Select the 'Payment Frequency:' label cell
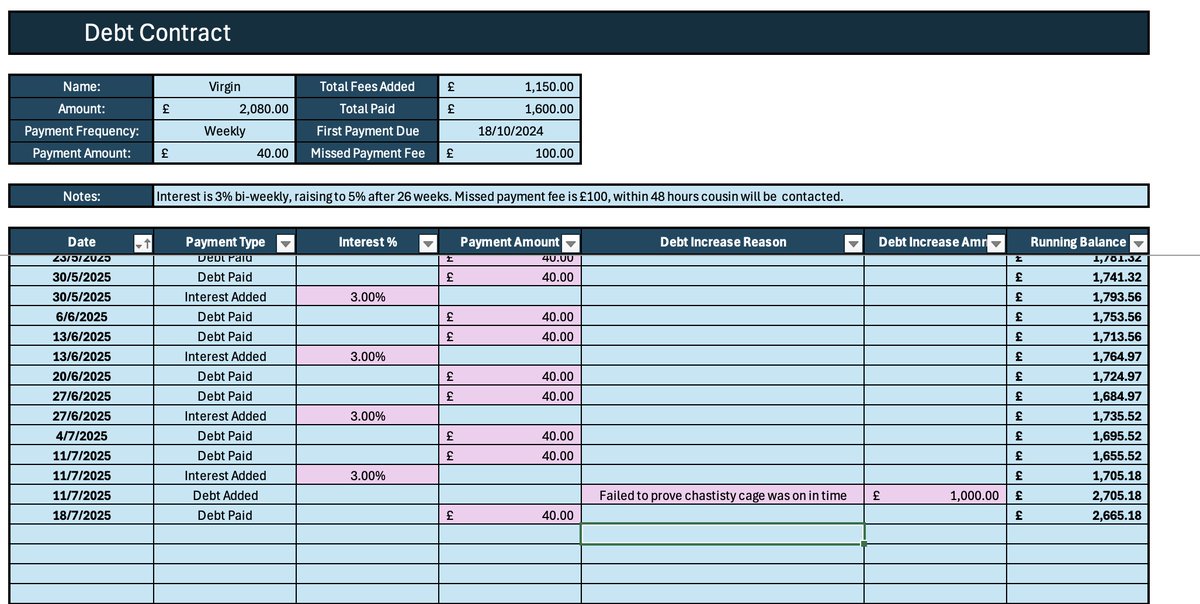This screenshot has width=1200, height=604. click(81, 131)
